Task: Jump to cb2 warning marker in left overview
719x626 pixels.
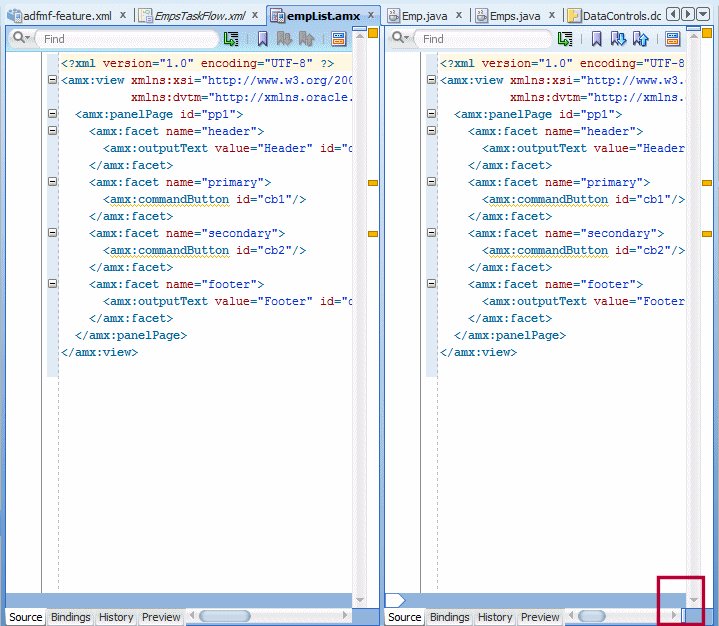Action: click(373, 234)
